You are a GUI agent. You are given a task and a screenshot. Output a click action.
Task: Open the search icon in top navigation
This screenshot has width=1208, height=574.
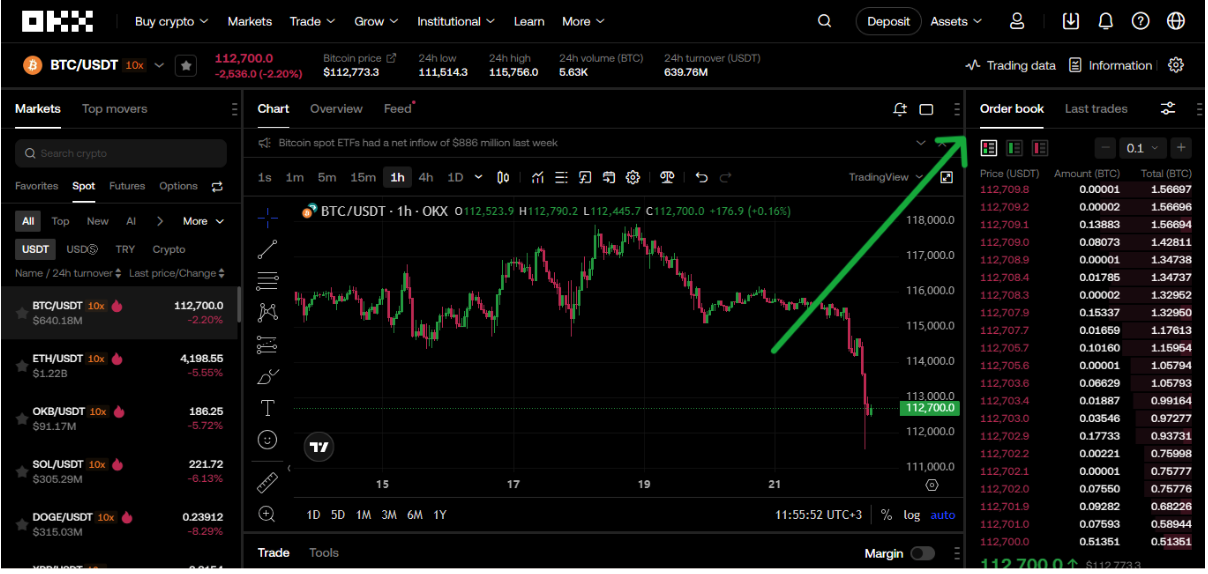pyautogui.click(x=824, y=21)
